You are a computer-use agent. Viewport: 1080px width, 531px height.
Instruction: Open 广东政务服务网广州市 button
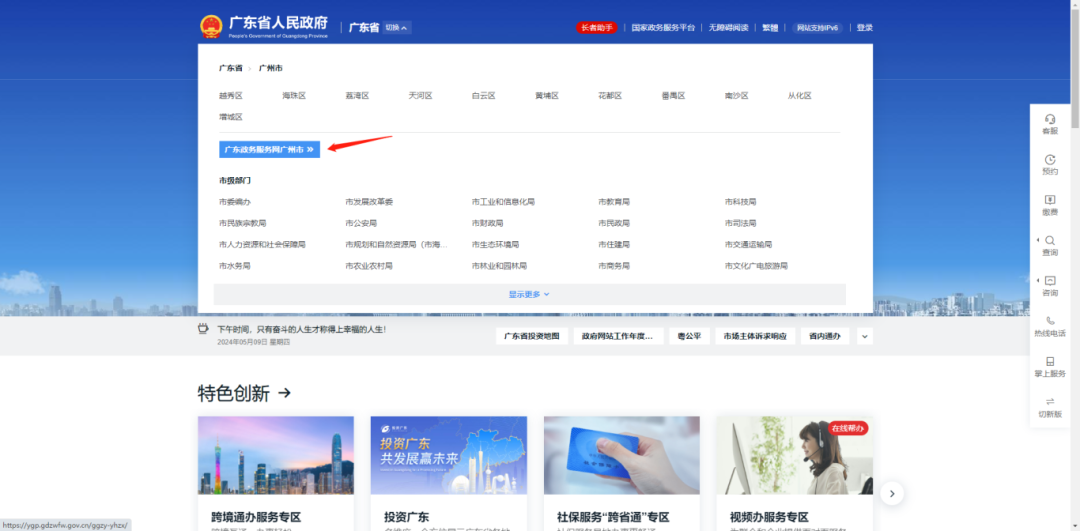[x=269, y=149]
